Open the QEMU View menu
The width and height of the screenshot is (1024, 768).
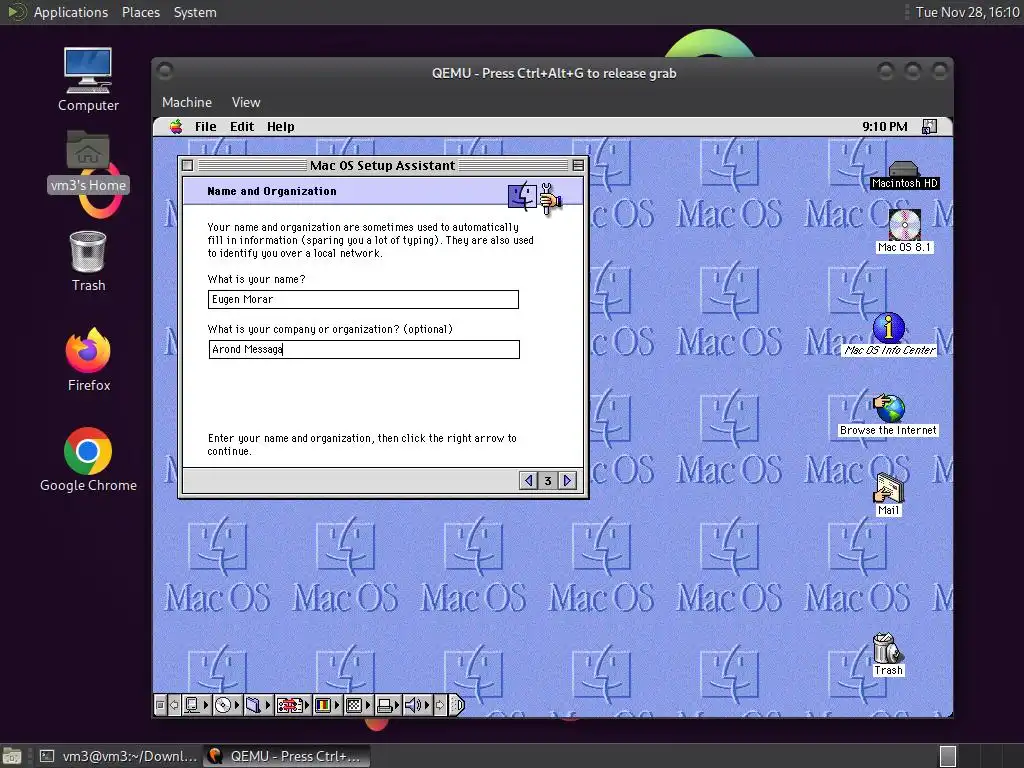tap(246, 103)
